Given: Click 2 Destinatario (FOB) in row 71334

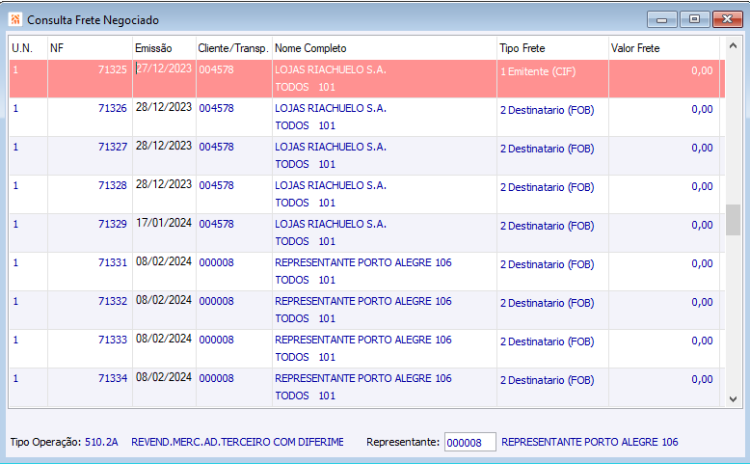Looking at the screenshot, I should click(547, 380).
